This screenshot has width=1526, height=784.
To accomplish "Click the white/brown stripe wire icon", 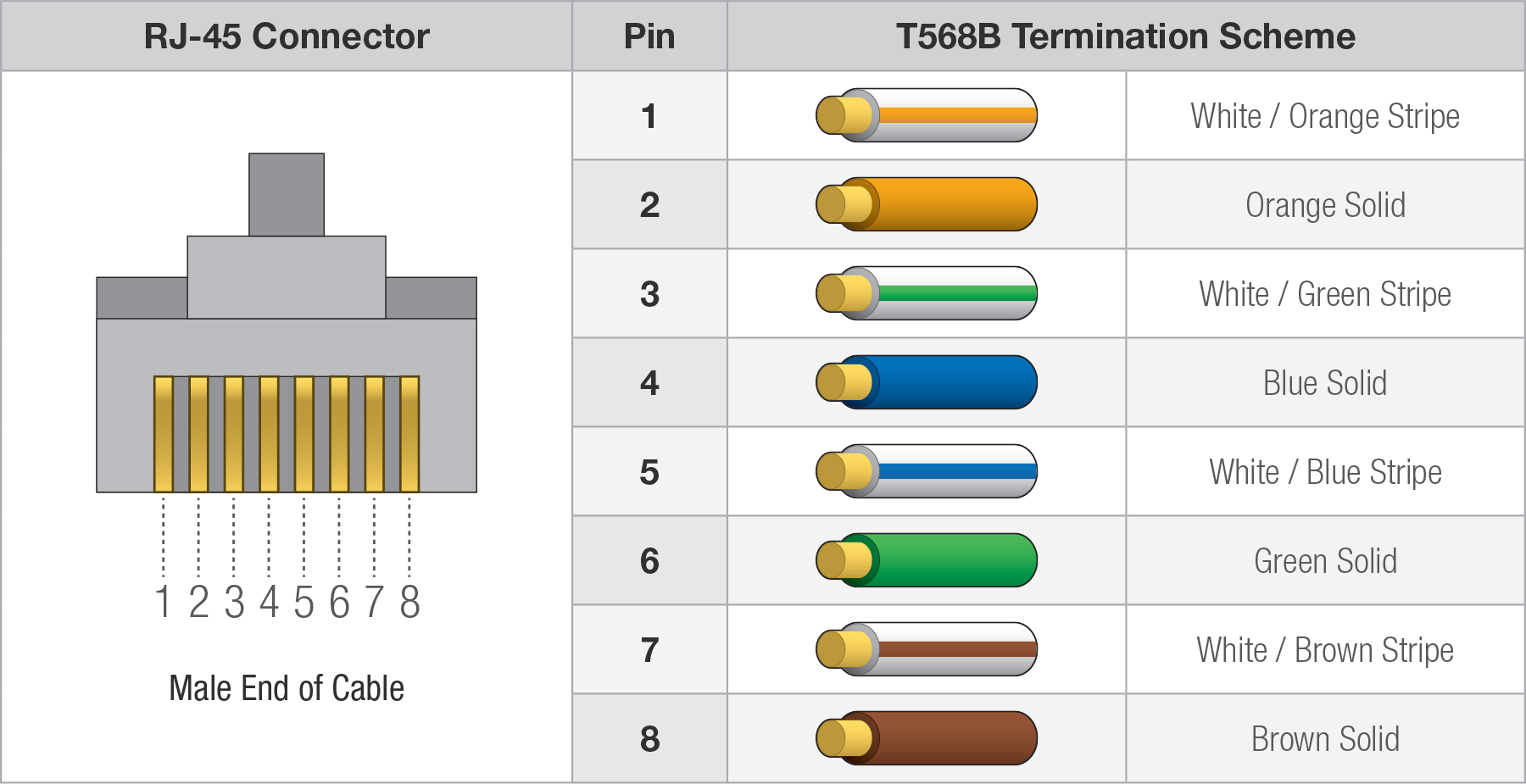I will 927,649.
